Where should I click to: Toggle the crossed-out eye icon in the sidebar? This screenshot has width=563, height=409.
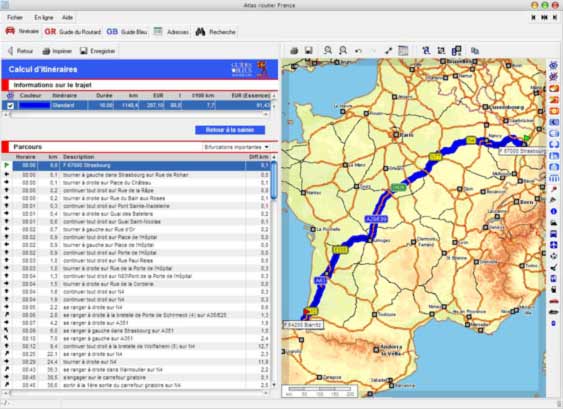(x=554, y=76)
